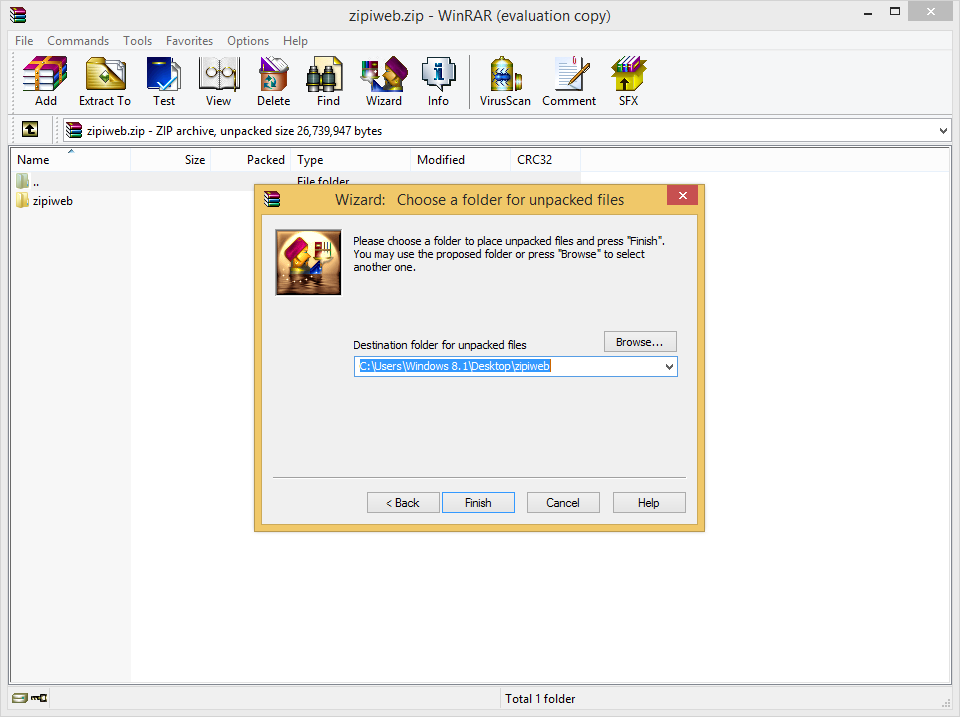
Task: Open the File menu
Action: [24, 40]
